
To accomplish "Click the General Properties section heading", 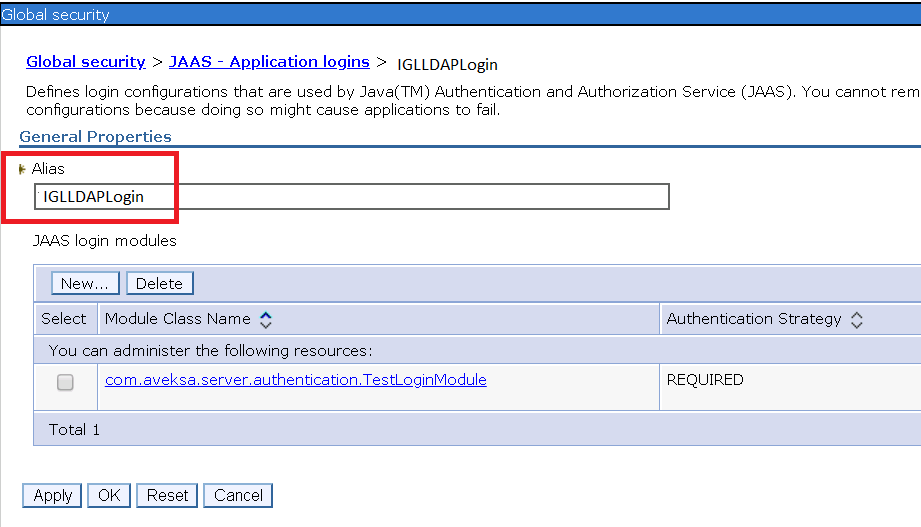I will pos(96,137).
